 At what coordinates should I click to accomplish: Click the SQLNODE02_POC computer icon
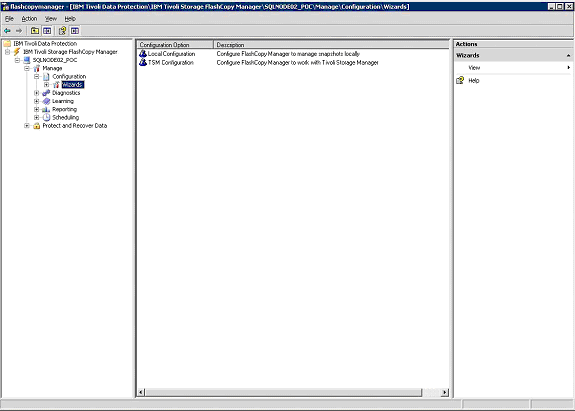pos(27,60)
